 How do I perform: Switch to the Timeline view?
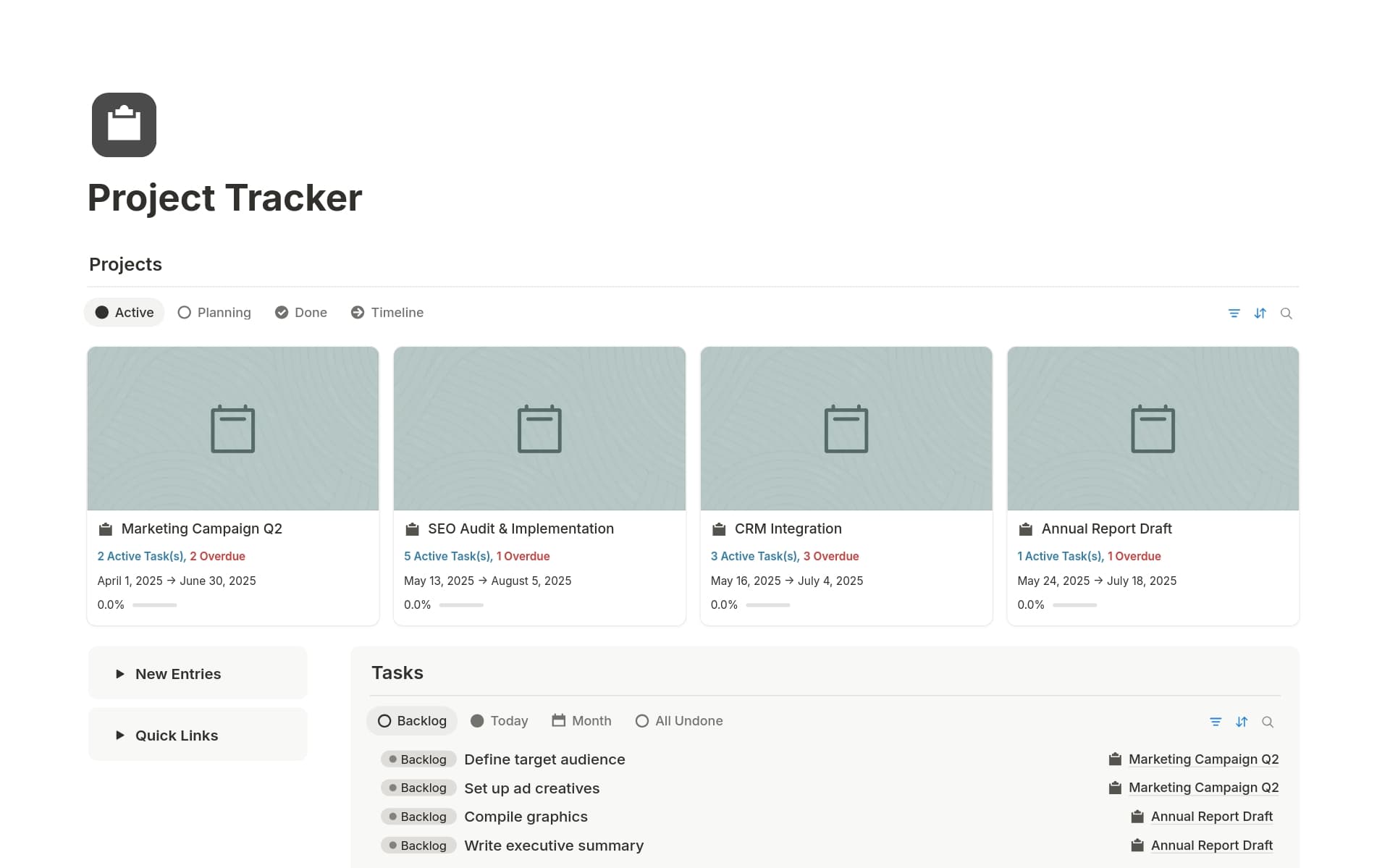(387, 312)
